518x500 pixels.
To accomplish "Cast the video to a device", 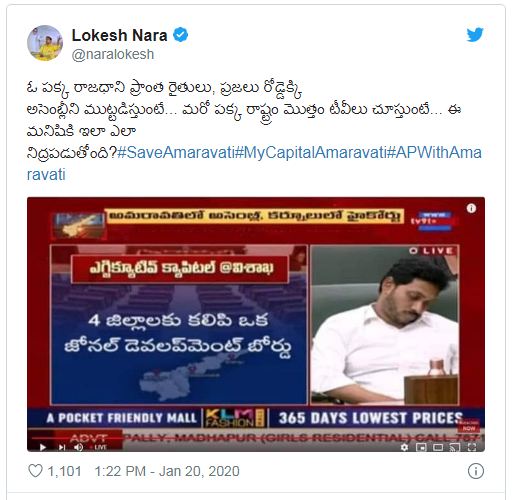I will click(x=455, y=447).
